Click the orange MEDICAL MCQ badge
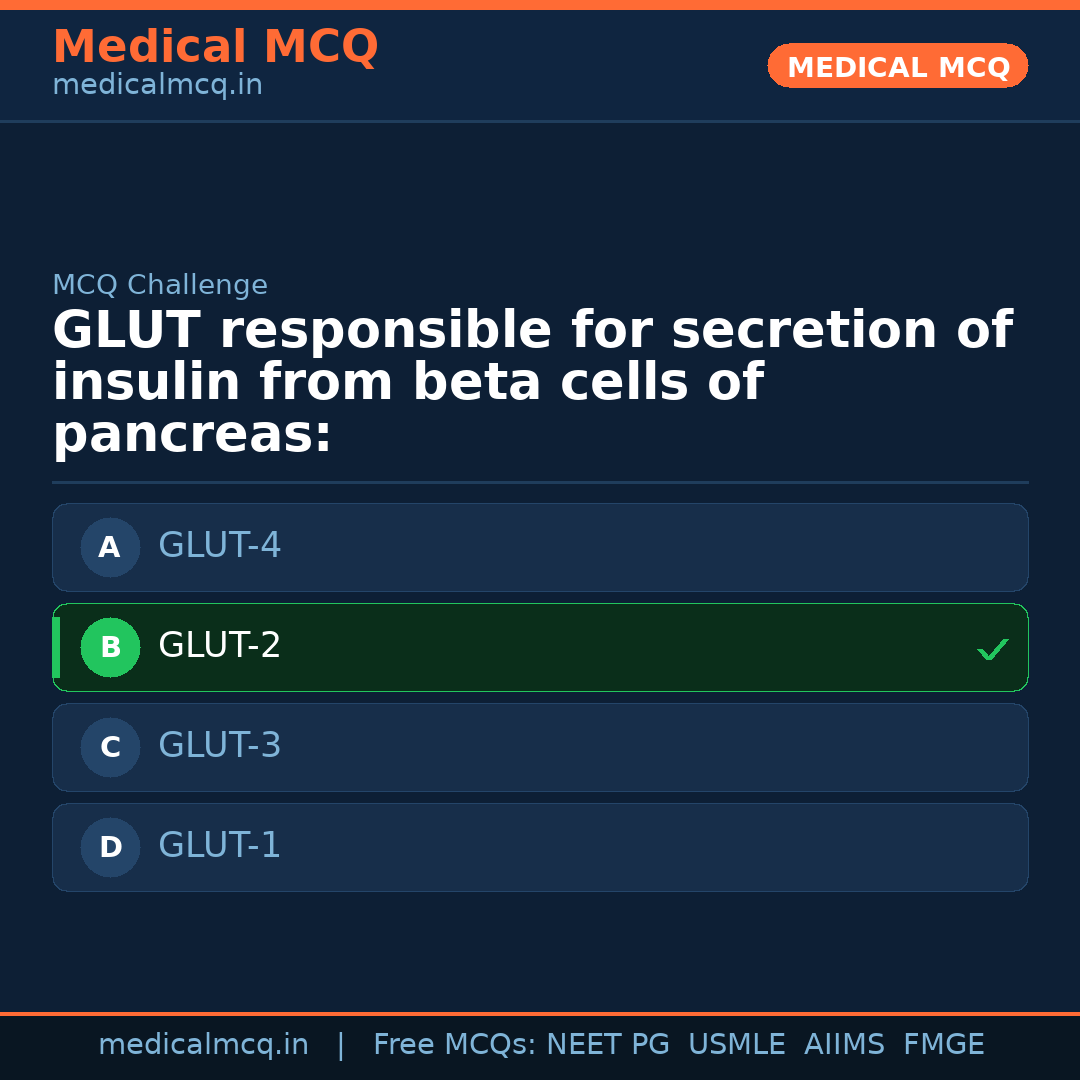This screenshot has height=1080, width=1080. point(897,66)
